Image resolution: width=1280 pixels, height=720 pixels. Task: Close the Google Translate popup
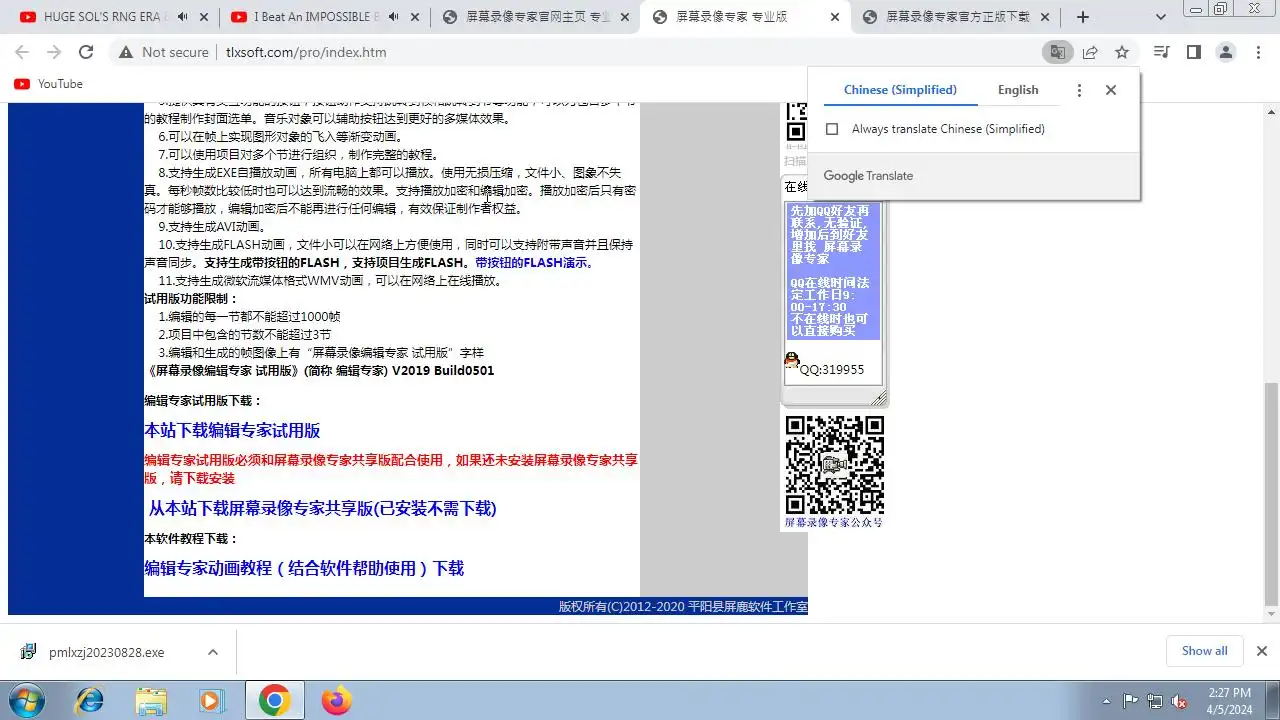pos(1111,90)
